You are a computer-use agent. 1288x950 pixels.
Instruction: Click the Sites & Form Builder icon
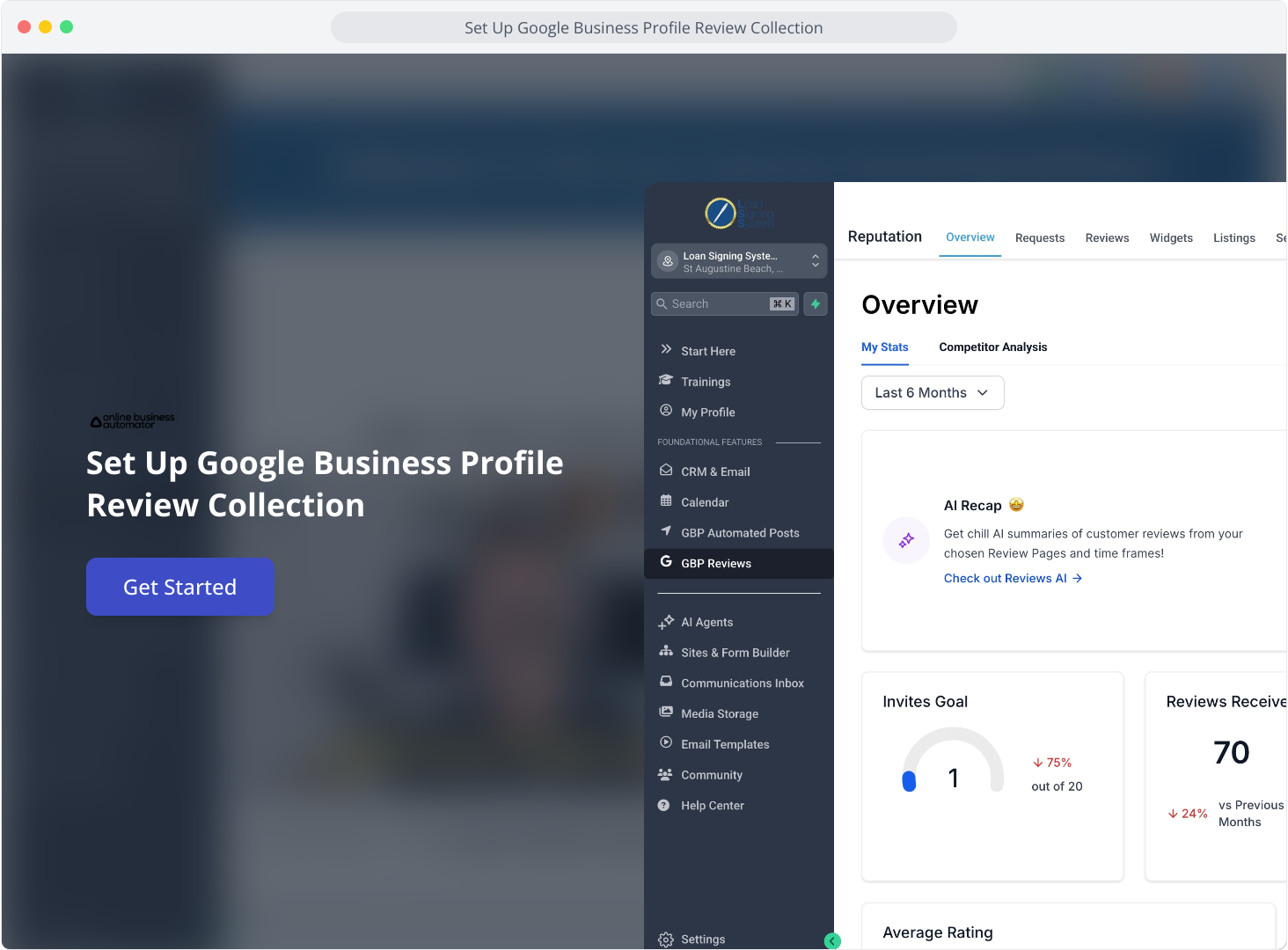pyautogui.click(x=666, y=652)
